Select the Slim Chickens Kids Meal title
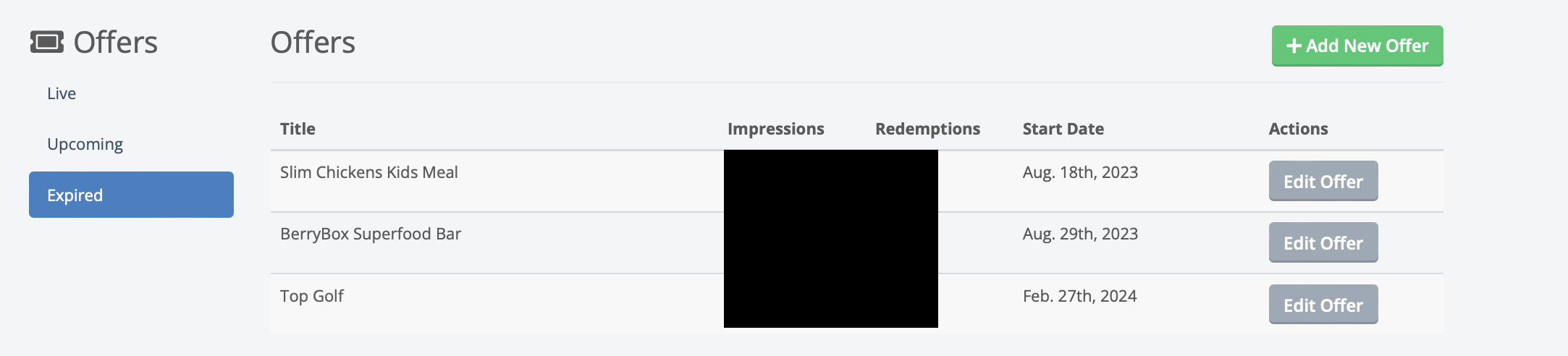This screenshot has height=356, width=1568. pyautogui.click(x=368, y=172)
